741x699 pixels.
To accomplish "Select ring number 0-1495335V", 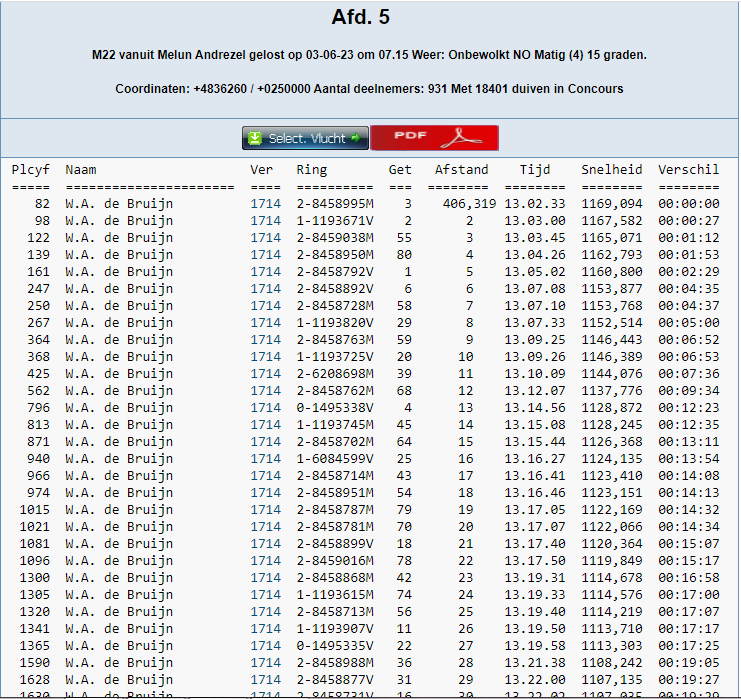I will tap(335, 646).
